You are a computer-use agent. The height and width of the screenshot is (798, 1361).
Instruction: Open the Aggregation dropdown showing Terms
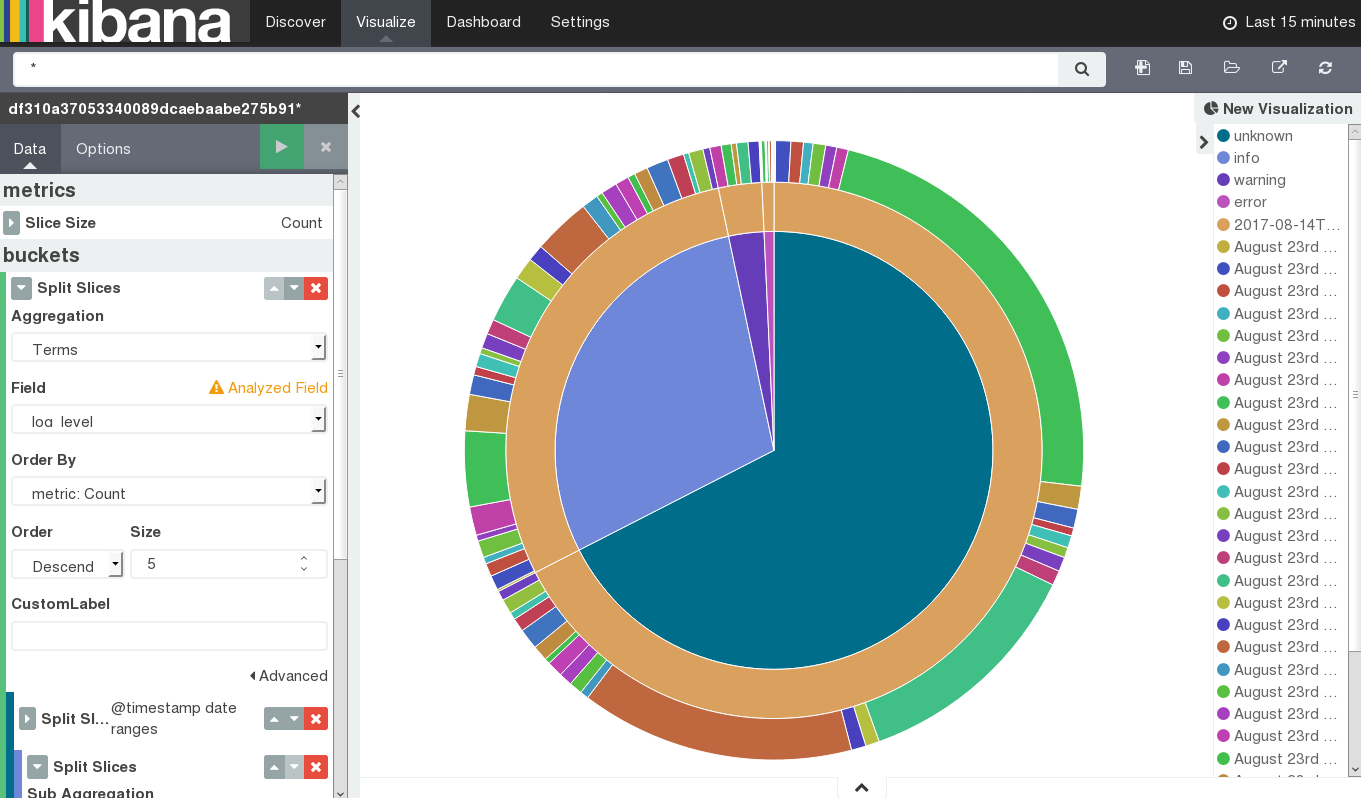pos(168,349)
